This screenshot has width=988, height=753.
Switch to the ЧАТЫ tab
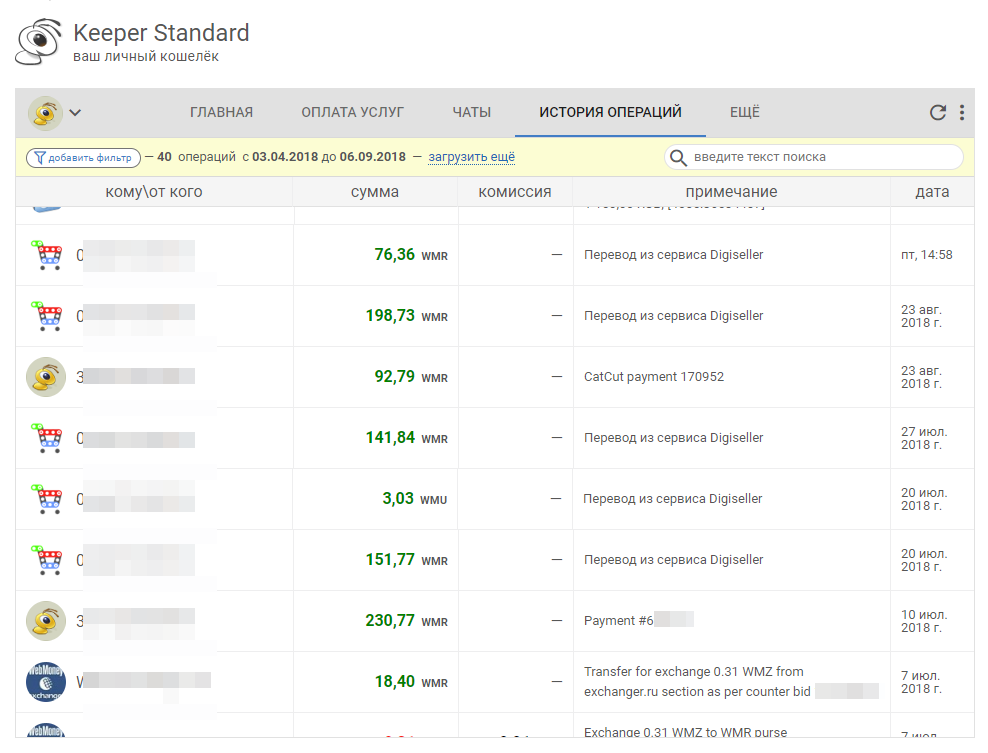(x=471, y=112)
